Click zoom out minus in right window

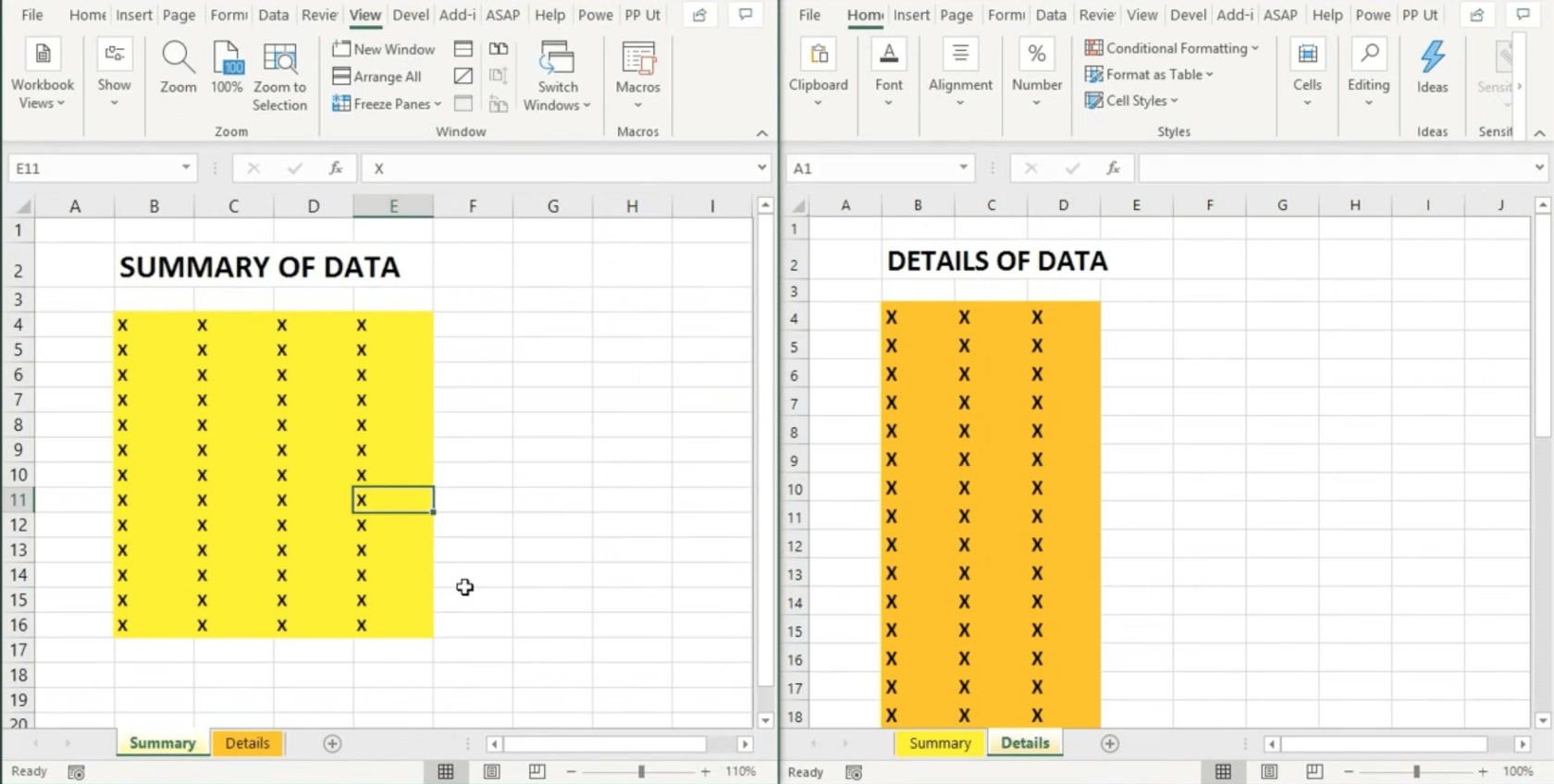pyautogui.click(x=1349, y=771)
